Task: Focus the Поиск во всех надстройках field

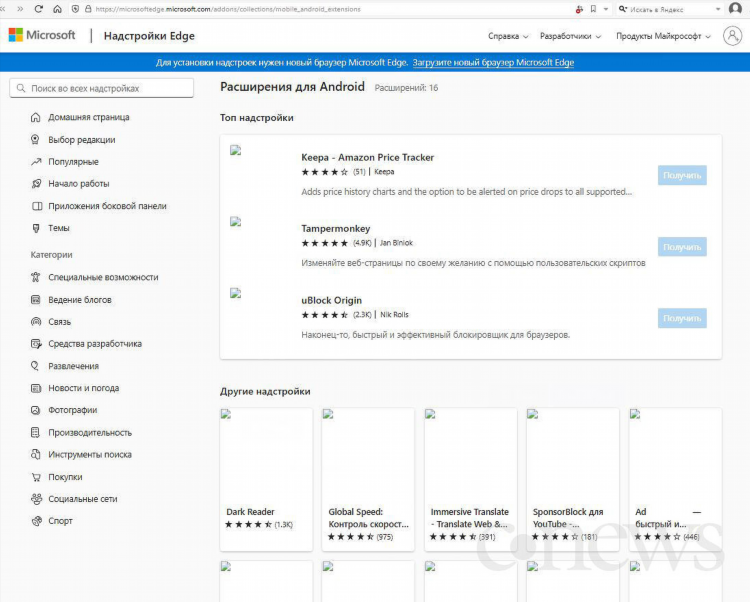Action: [x=101, y=88]
